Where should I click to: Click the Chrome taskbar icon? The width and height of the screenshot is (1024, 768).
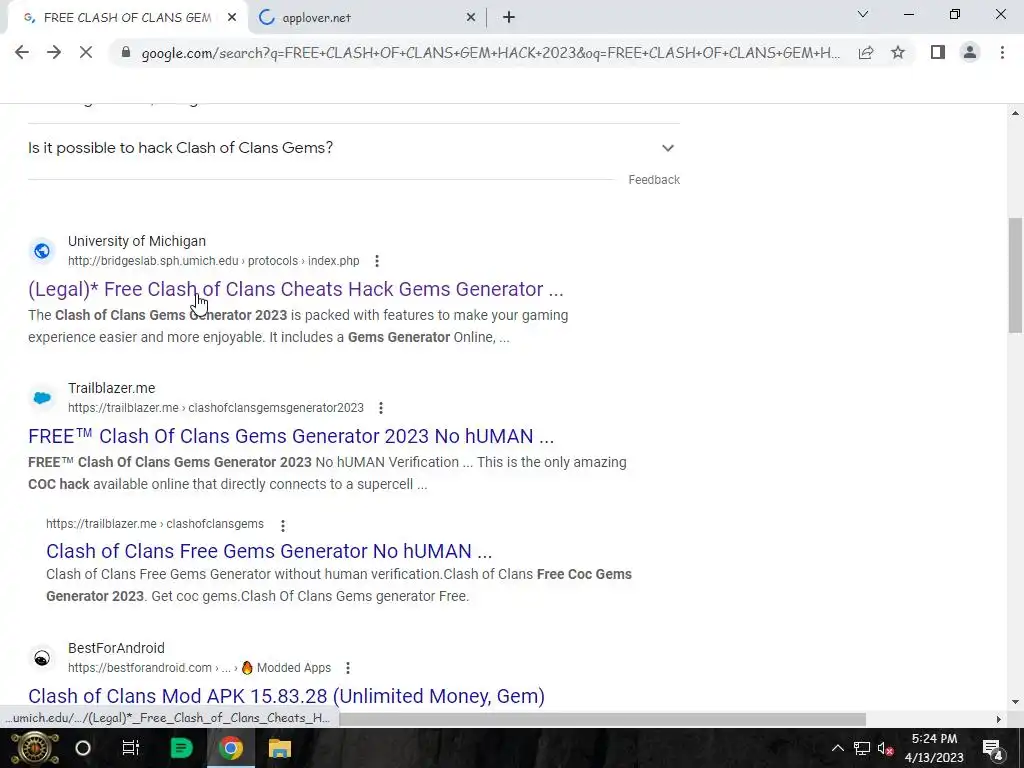[230, 748]
